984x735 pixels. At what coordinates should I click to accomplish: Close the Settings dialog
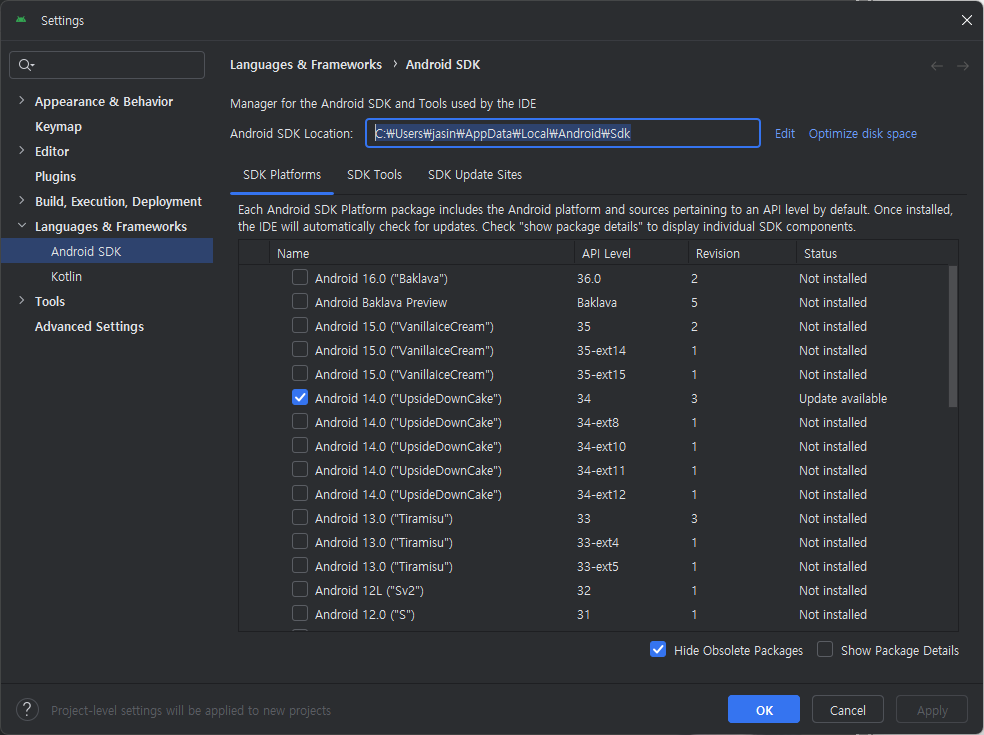pyautogui.click(x=966, y=20)
